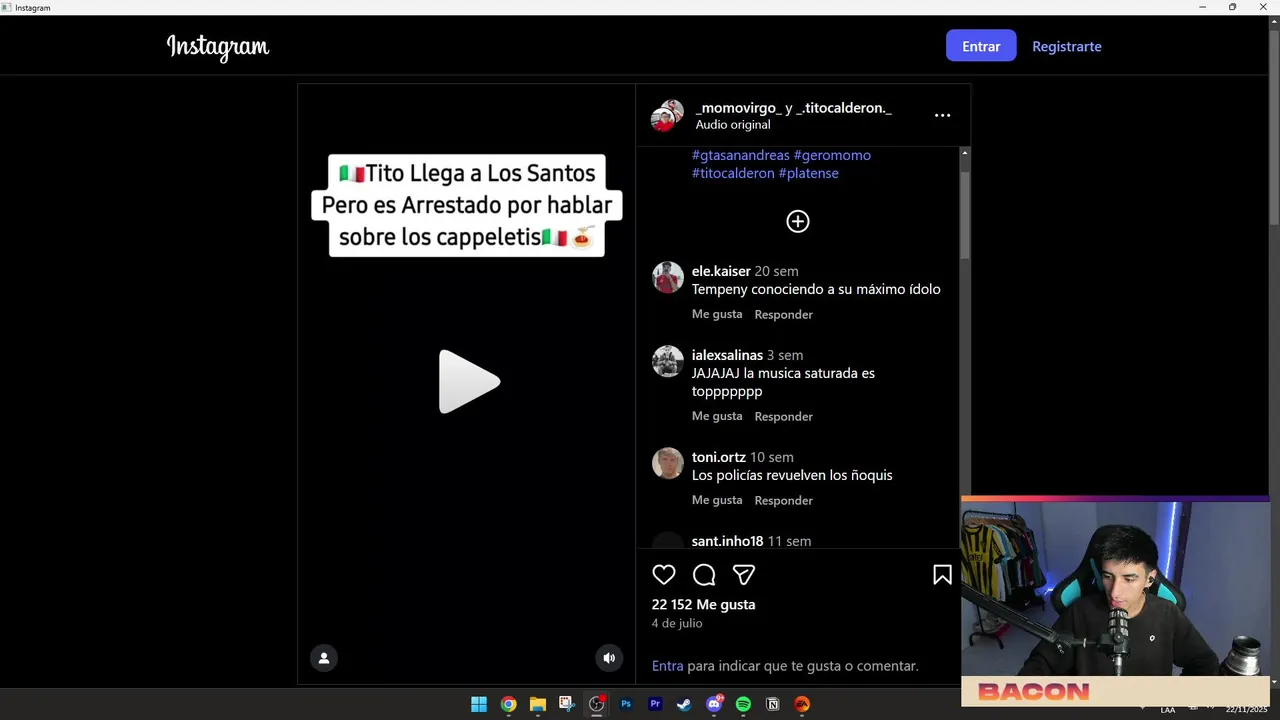Viewport: 1280px width, 720px height.
Task: Click the Instagram logo
Action: pyautogui.click(x=218, y=47)
